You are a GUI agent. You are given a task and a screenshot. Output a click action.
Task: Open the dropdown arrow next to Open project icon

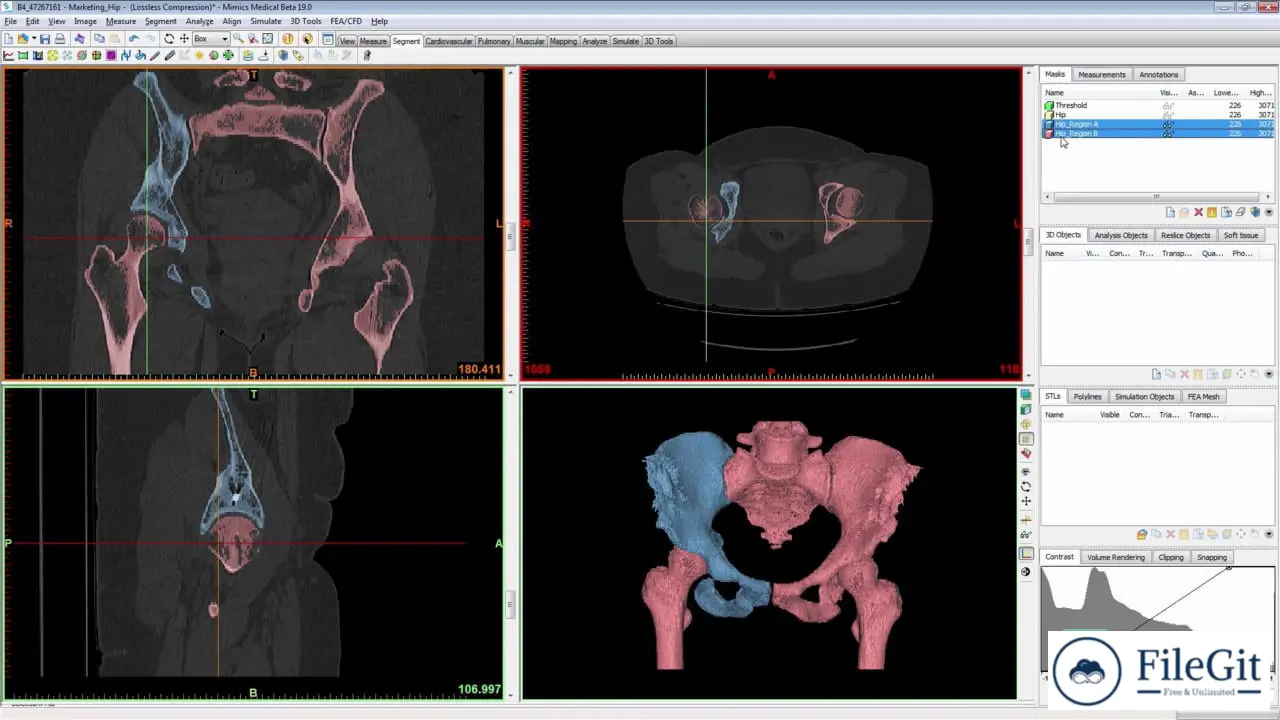34,39
